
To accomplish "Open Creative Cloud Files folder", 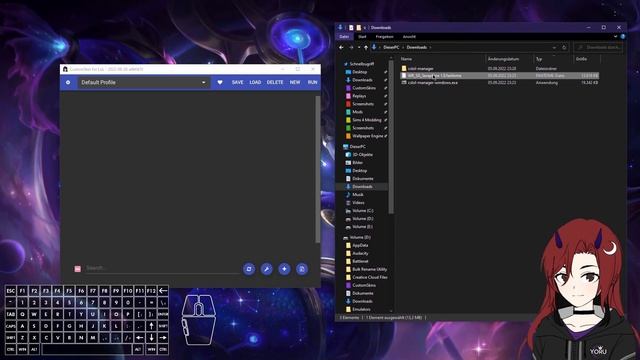I will point(370,277).
